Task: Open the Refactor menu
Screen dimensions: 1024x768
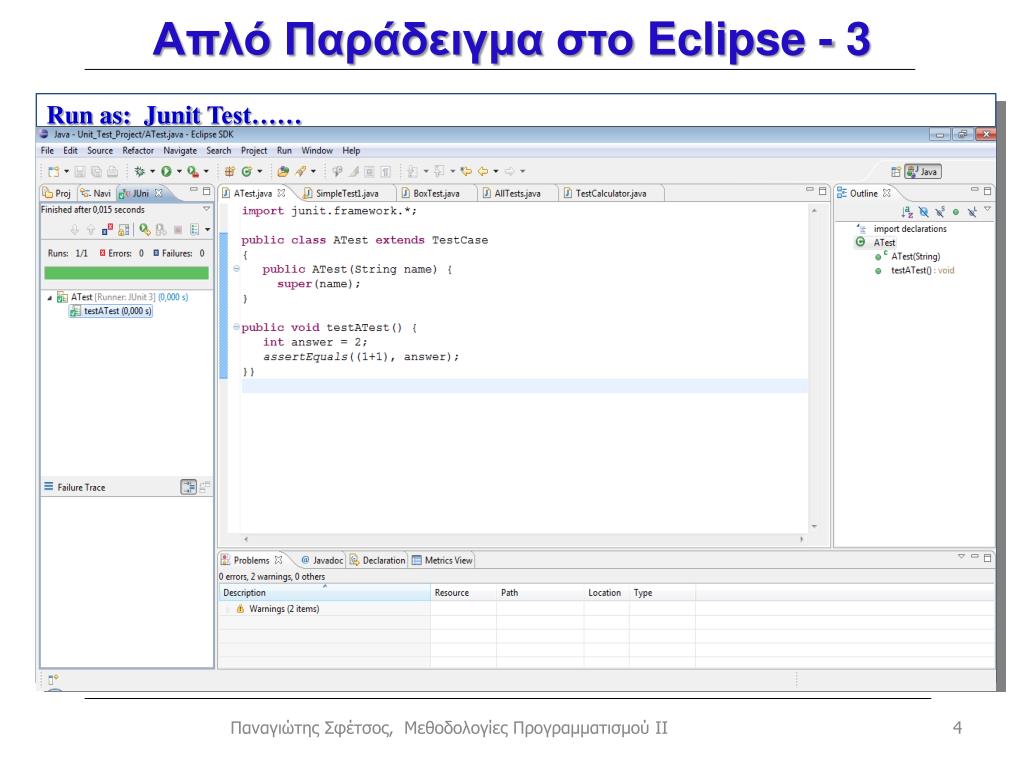Action: (x=138, y=150)
